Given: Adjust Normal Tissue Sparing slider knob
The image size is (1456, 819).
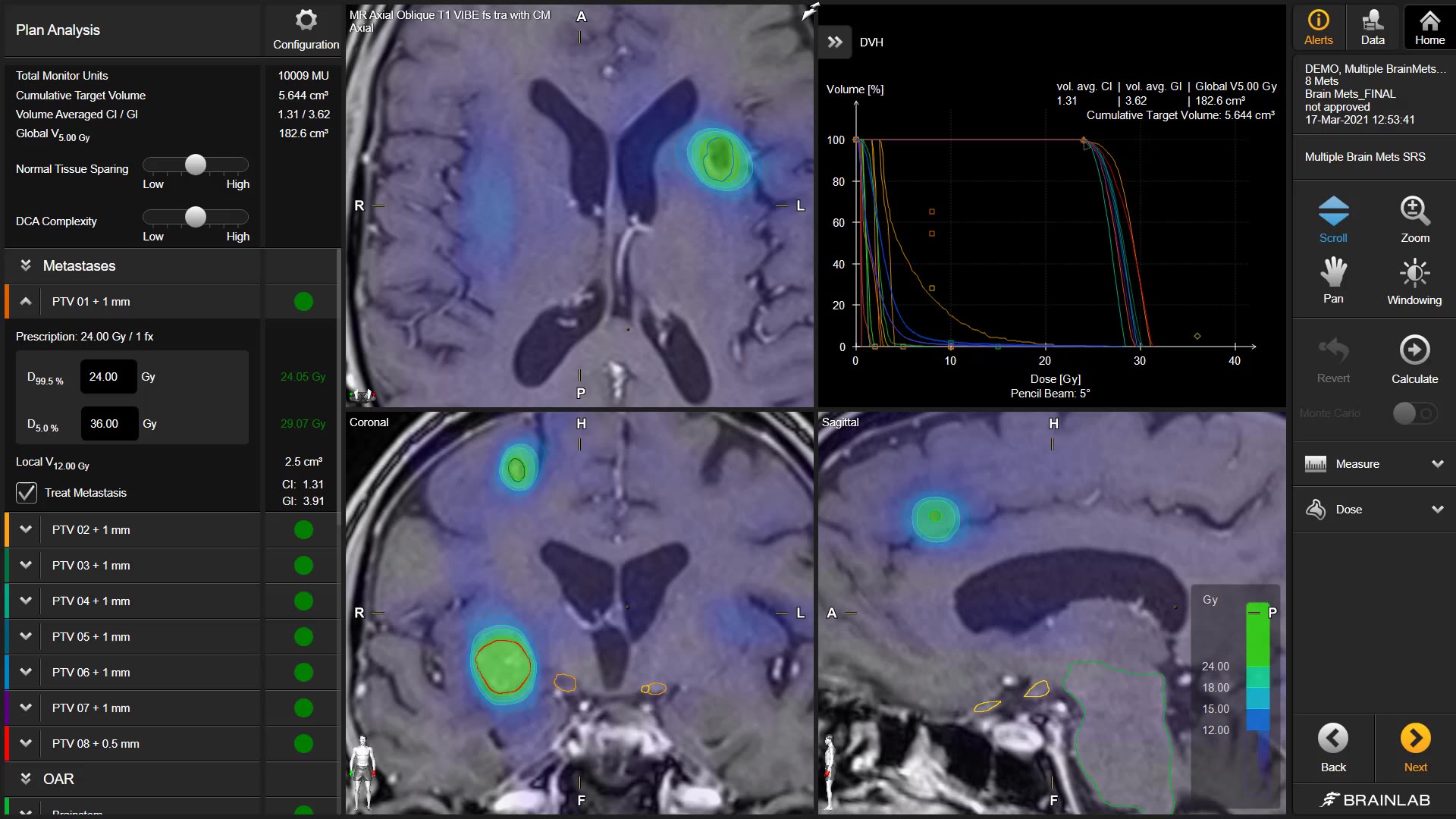Looking at the screenshot, I should point(196,165).
